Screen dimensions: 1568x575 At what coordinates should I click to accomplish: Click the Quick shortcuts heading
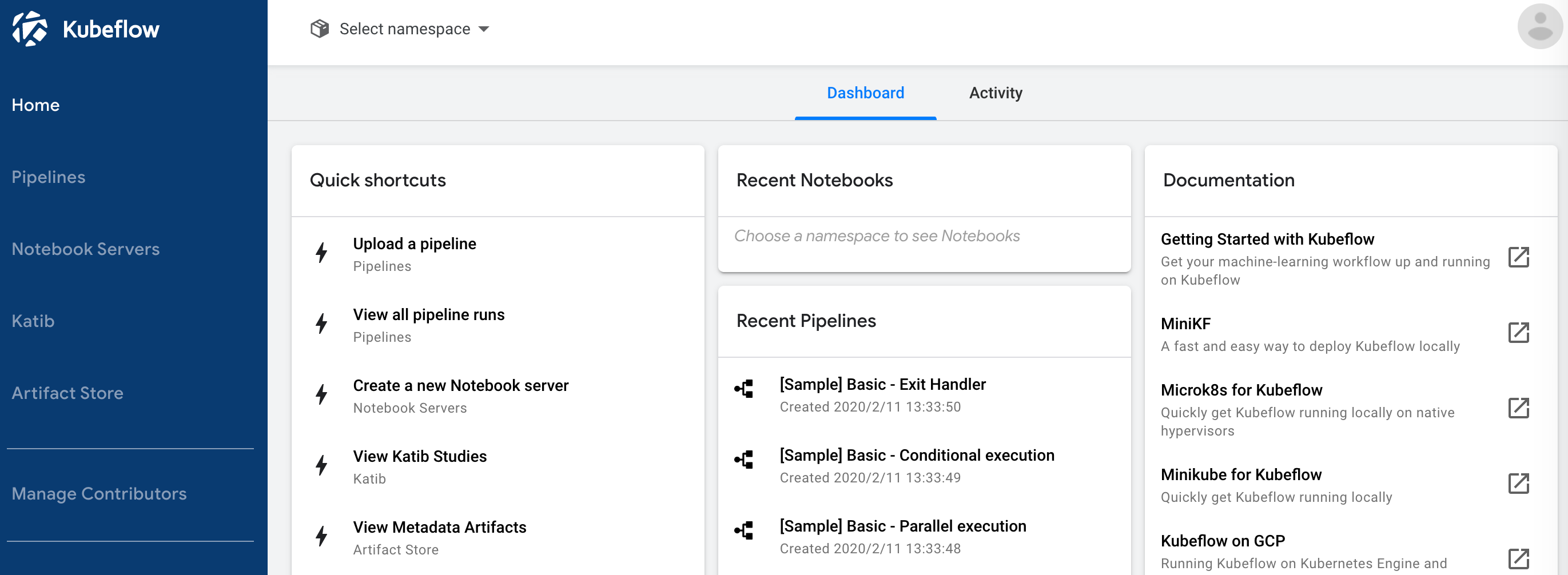click(x=378, y=180)
